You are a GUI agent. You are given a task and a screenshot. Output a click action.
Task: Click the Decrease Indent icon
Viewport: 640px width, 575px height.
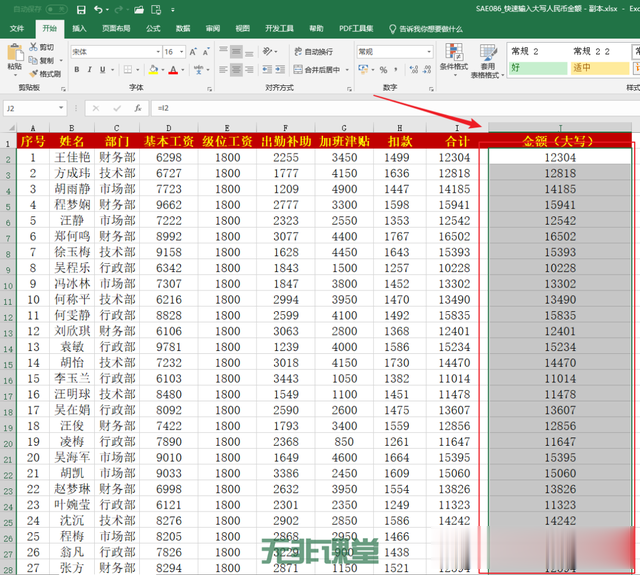267,70
